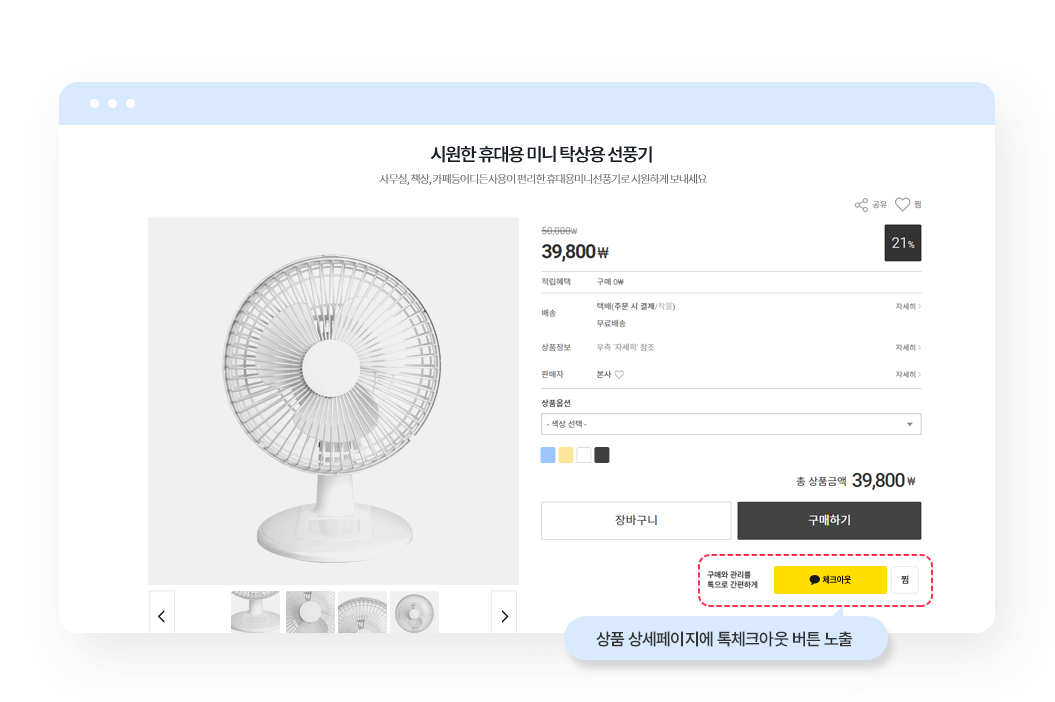Expand product info 자세히 link
Image resolution: width=1055 pixels, height=702 pixels.
(908, 347)
